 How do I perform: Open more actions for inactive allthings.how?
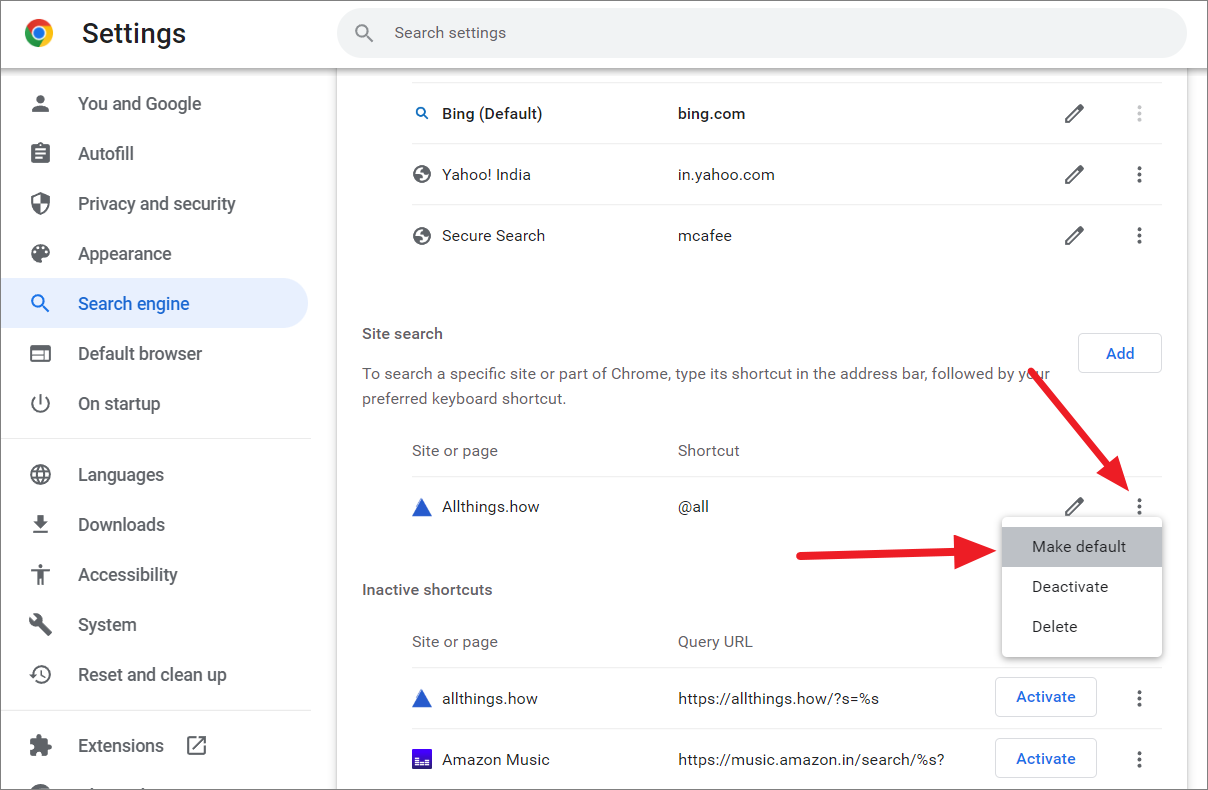click(1139, 698)
